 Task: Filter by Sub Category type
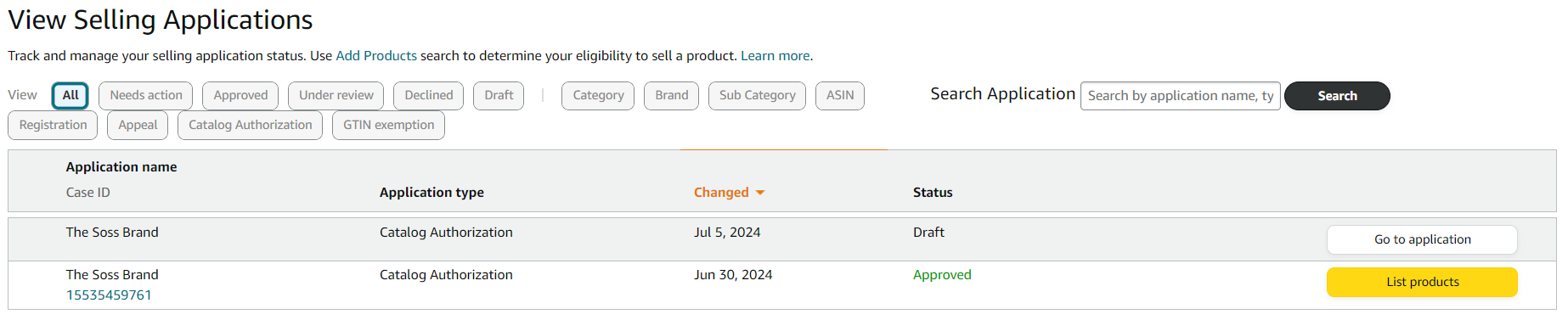click(758, 96)
